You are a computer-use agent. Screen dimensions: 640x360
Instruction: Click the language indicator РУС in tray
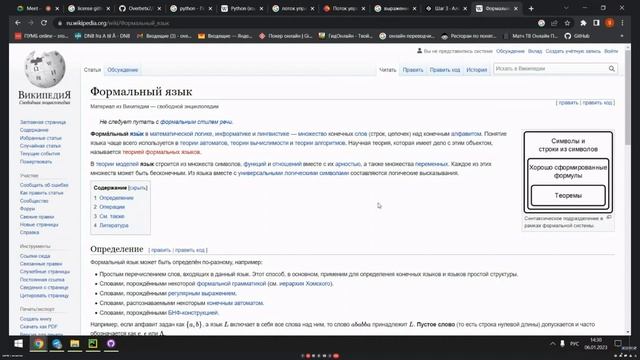574,344
